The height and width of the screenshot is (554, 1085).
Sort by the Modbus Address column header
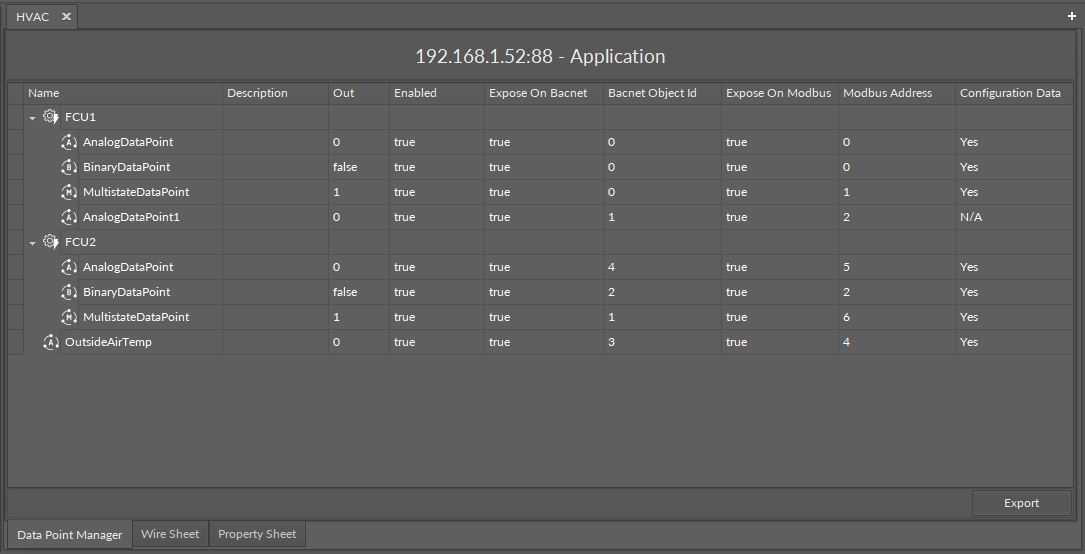pyautogui.click(x=887, y=93)
